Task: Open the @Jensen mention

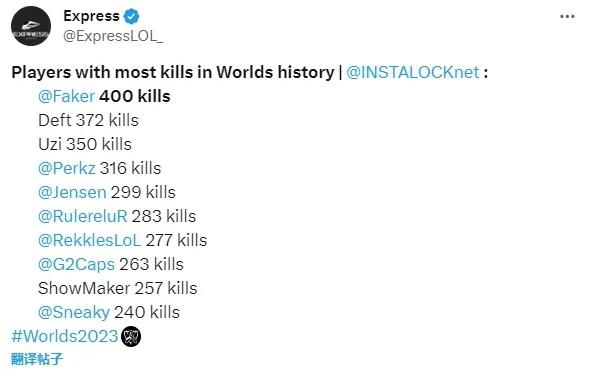Action: (x=72, y=192)
